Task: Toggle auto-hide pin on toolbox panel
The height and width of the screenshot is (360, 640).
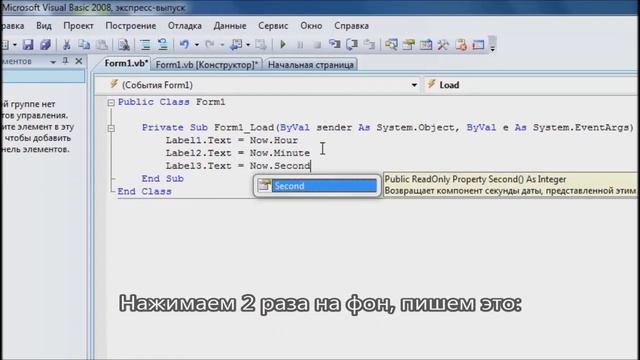Action: [x=65, y=61]
